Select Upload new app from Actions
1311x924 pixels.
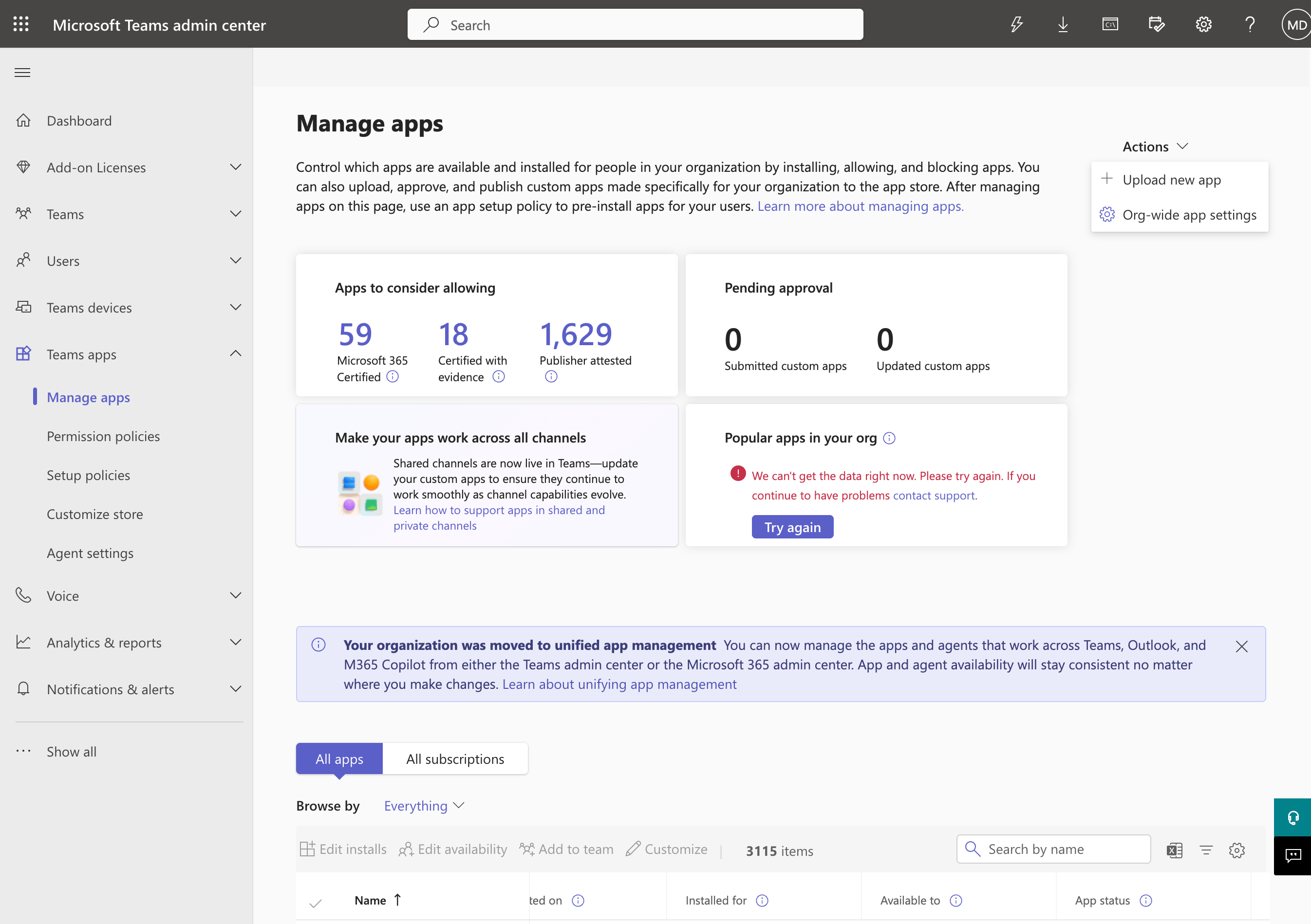(x=1180, y=180)
